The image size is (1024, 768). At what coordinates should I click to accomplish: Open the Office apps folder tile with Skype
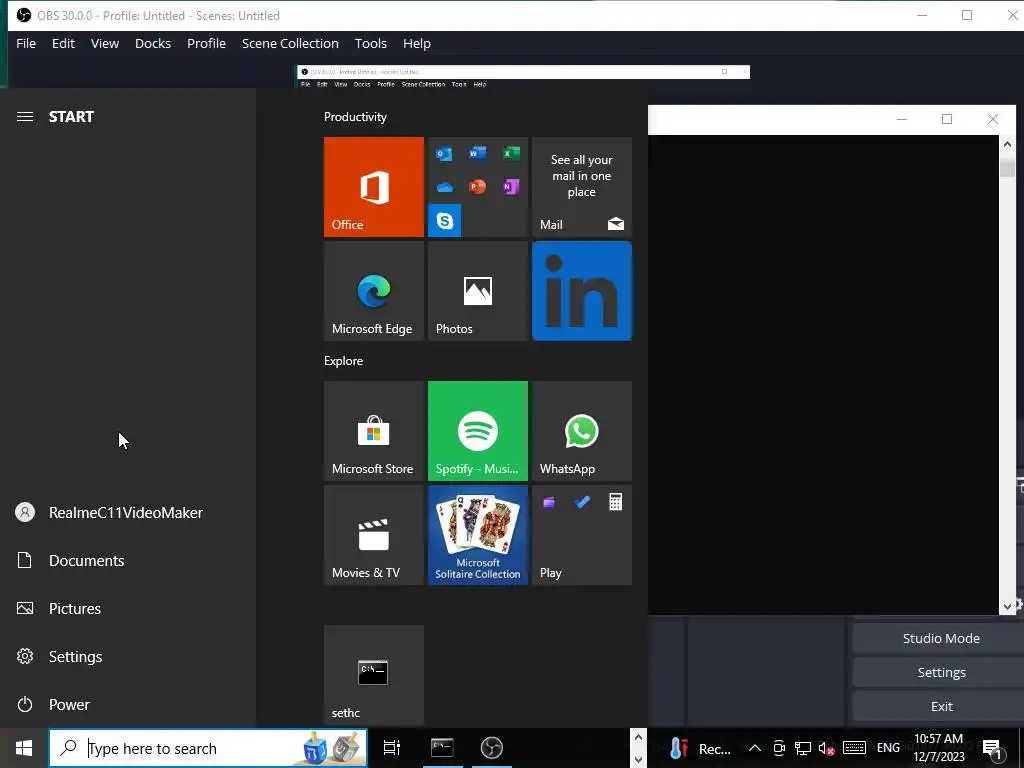click(477, 187)
